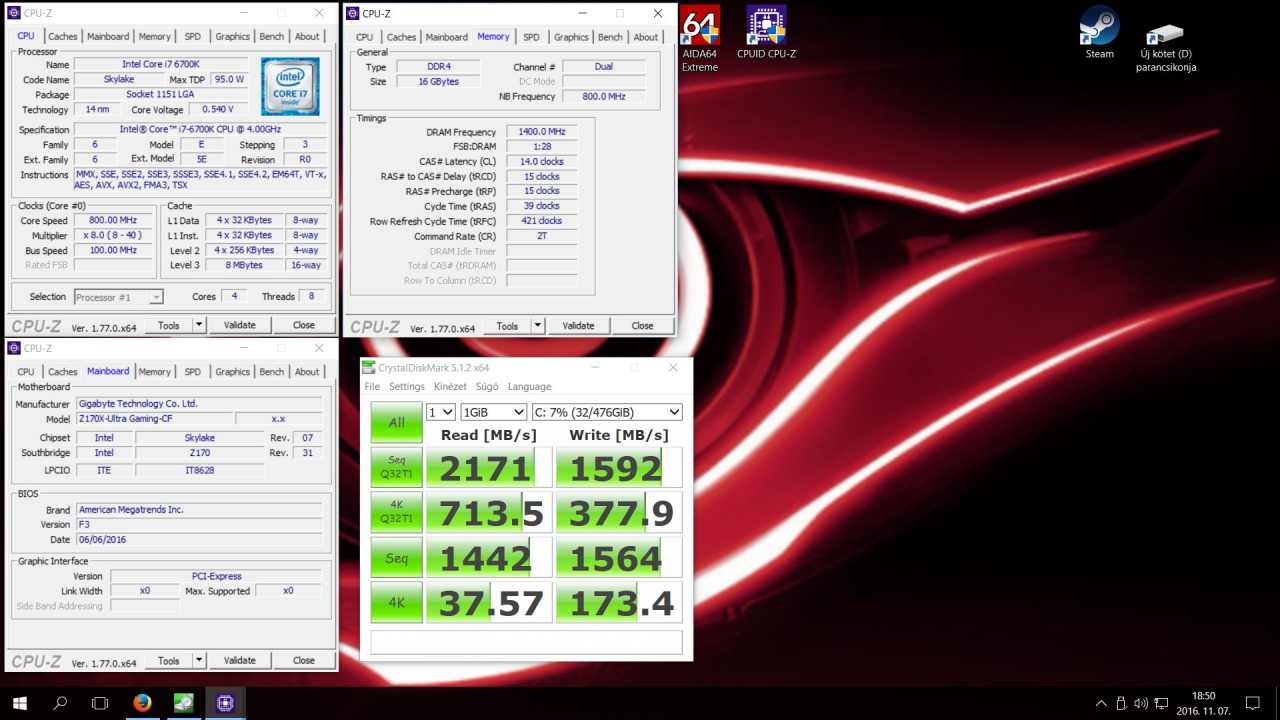
Task: Click Validate in Mainboard window
Action: point(239,660)
